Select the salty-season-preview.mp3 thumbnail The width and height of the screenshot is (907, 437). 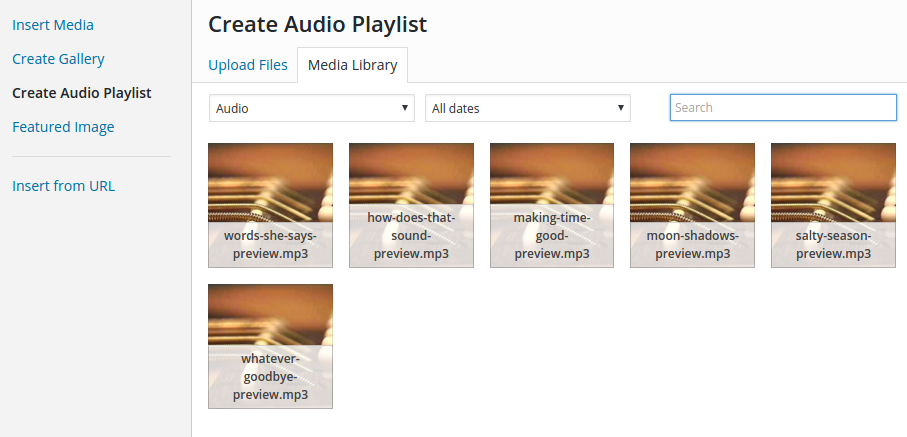tap(833, 205)
